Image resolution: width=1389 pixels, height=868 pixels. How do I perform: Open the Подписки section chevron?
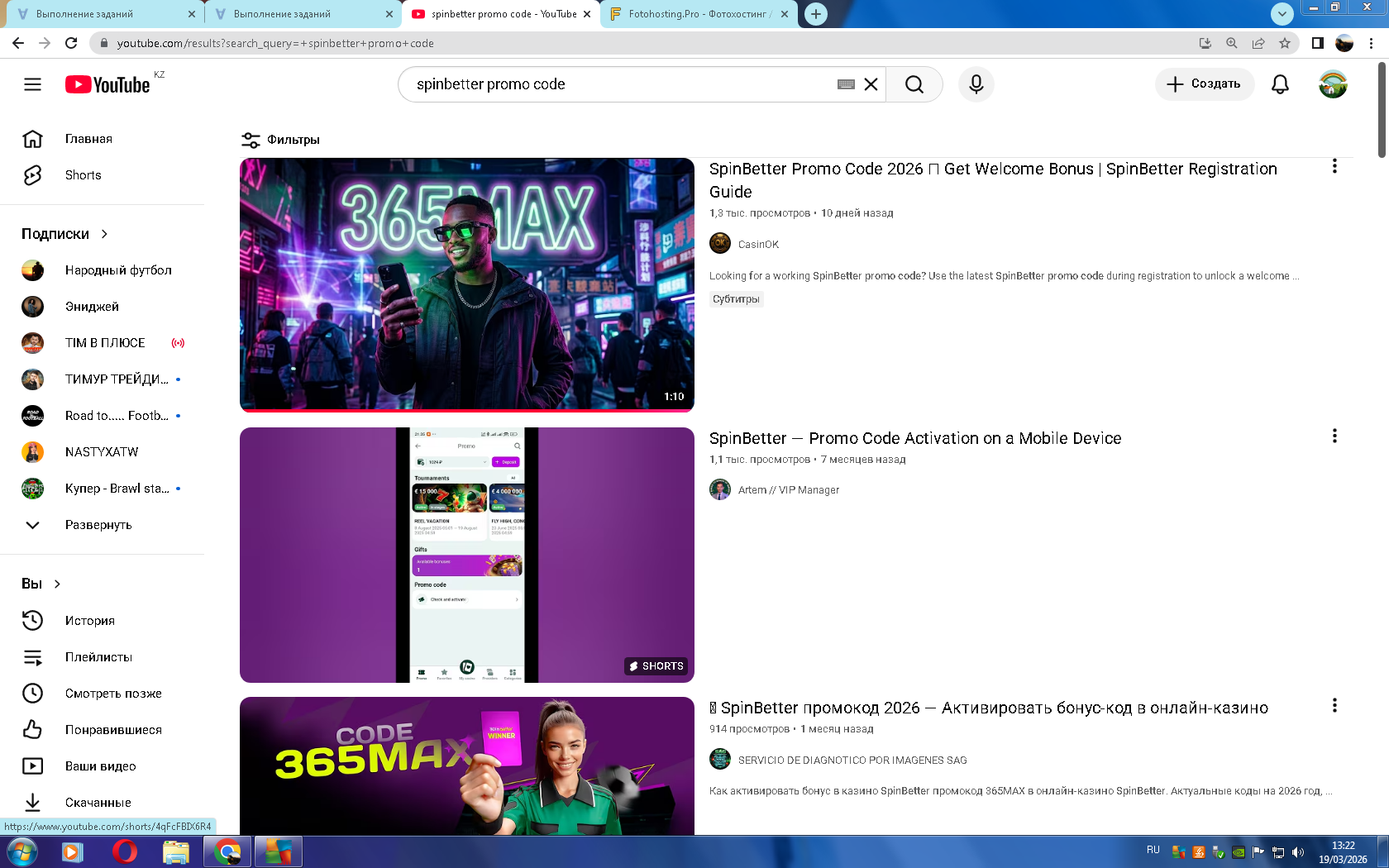[104, 234]
